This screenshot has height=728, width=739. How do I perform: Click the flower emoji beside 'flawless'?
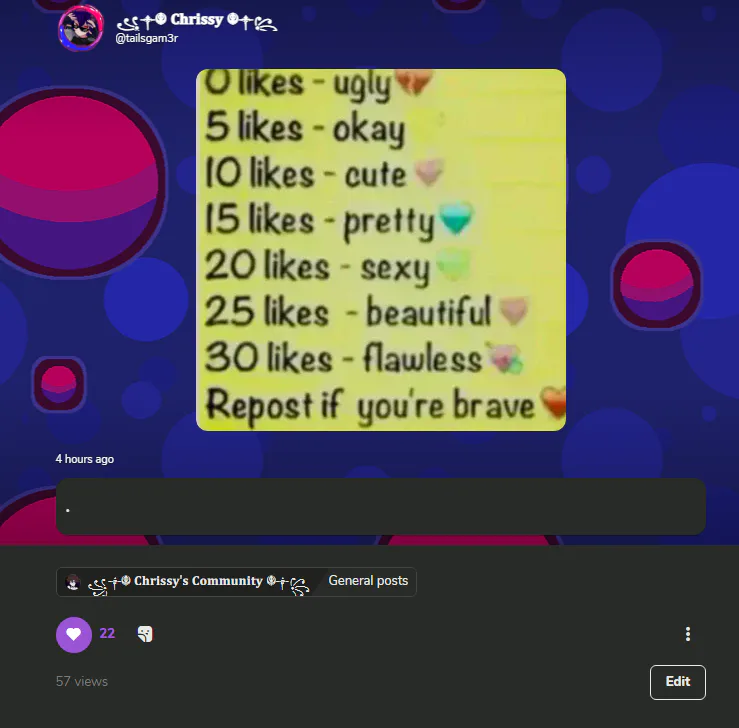click(x=505, y=359)
